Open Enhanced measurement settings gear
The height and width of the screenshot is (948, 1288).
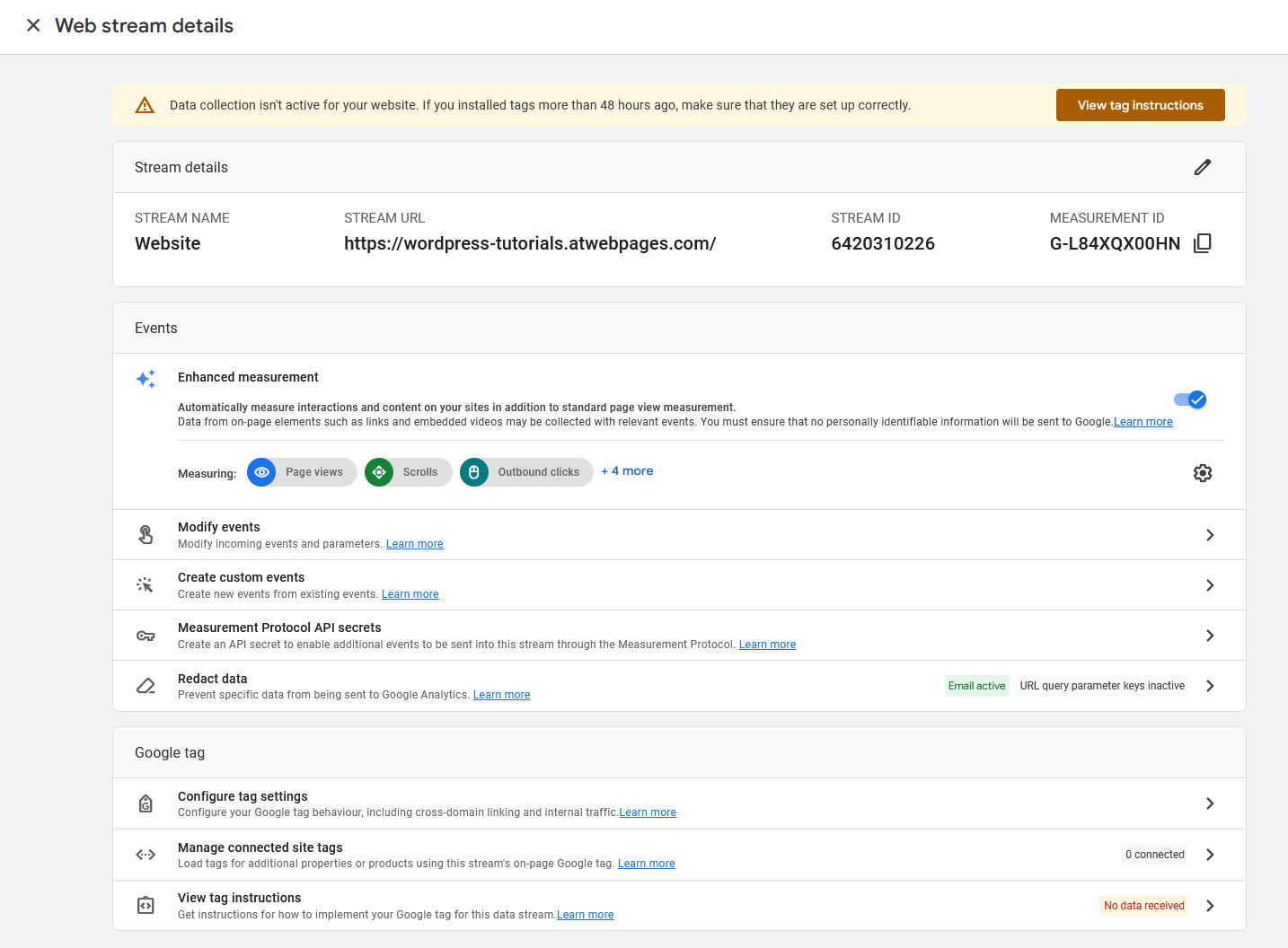pos(1203,472)
